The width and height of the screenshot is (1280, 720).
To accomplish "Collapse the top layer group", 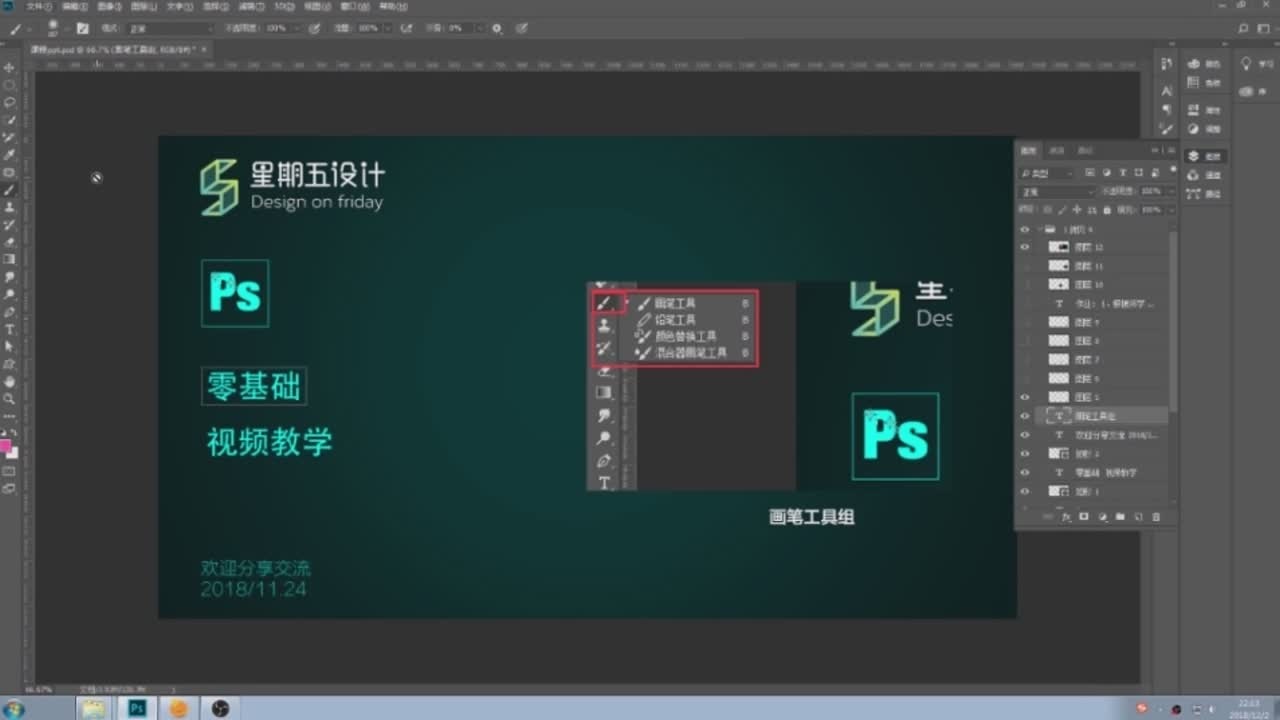I will click(x=1038, y=229).
